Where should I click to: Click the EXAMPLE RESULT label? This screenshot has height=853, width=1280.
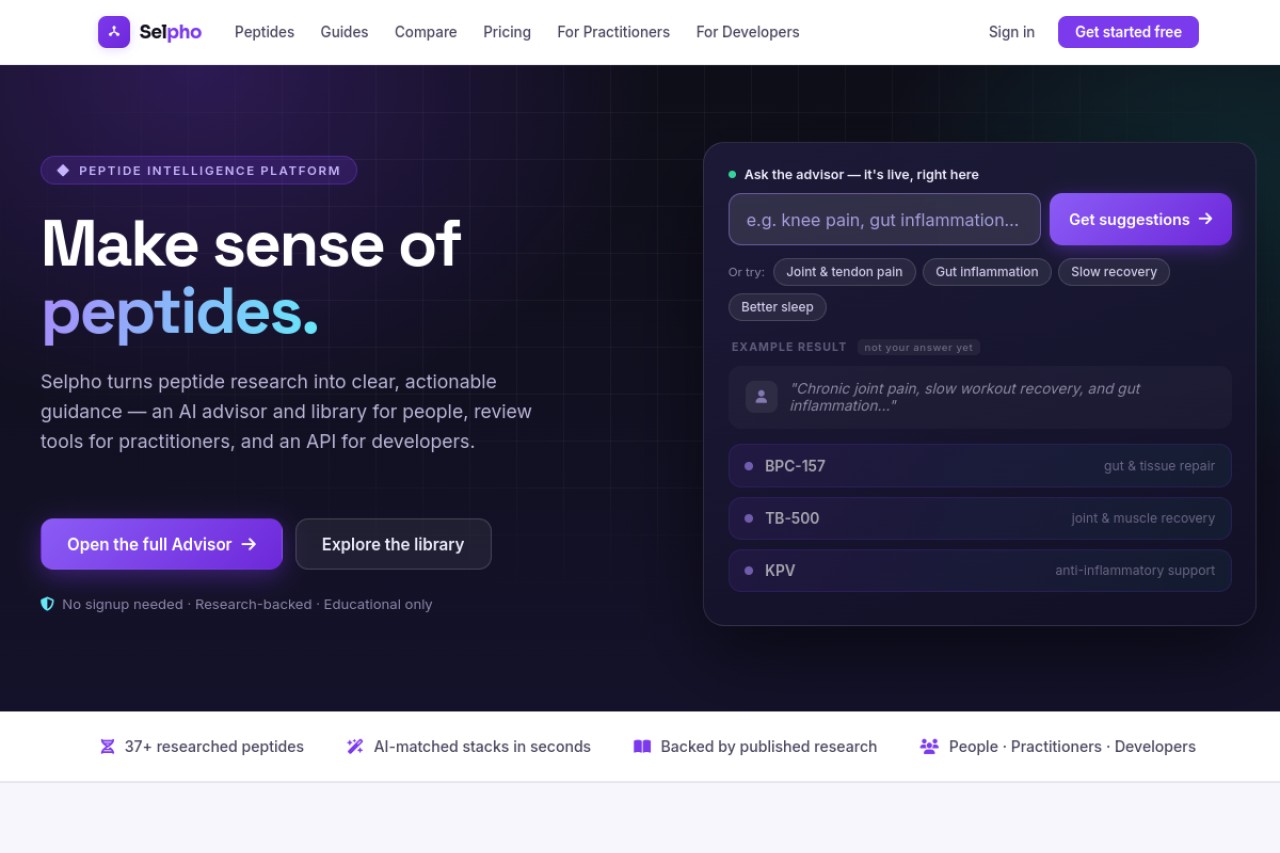(x=789, y=347)
